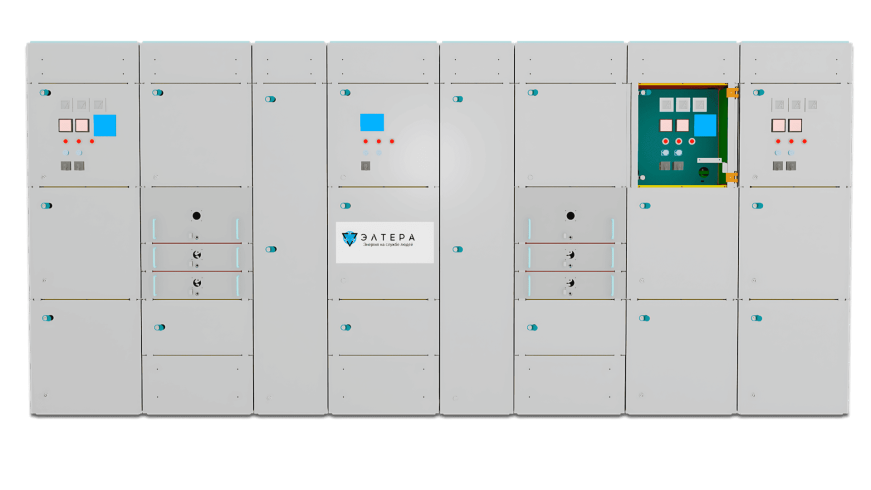This screenshot has width=871, height=490.
Task: Click the ЭЛТЕРА logo plate
Action: click(x=384, y=242)
